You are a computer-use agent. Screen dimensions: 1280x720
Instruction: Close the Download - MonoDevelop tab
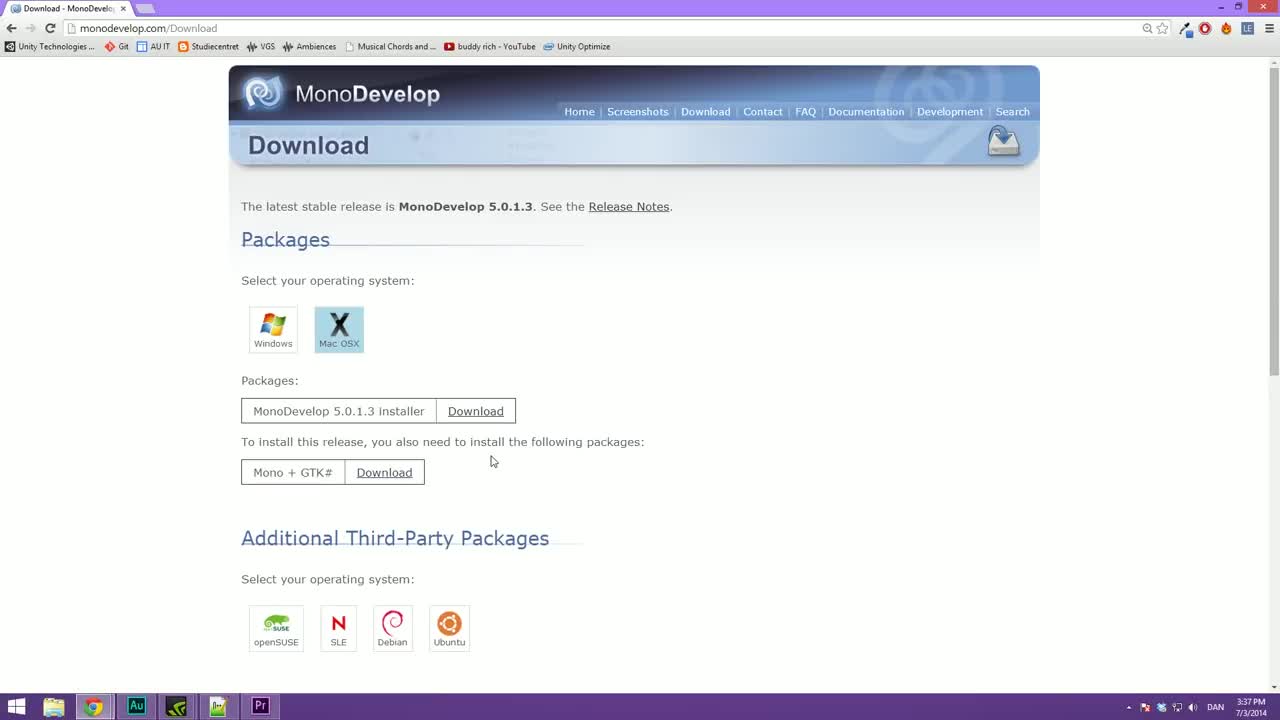point(124,8)
